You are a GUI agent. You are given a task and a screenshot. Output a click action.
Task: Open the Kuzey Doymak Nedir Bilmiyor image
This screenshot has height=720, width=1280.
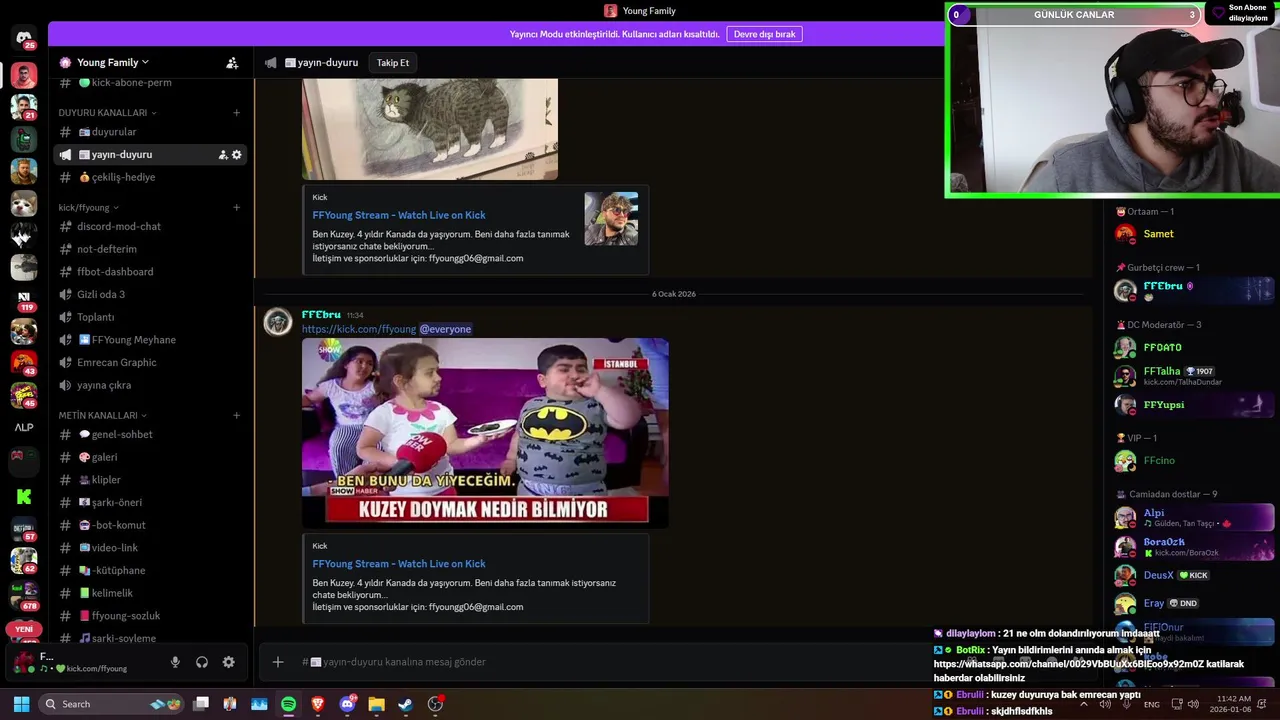(485, 432)
